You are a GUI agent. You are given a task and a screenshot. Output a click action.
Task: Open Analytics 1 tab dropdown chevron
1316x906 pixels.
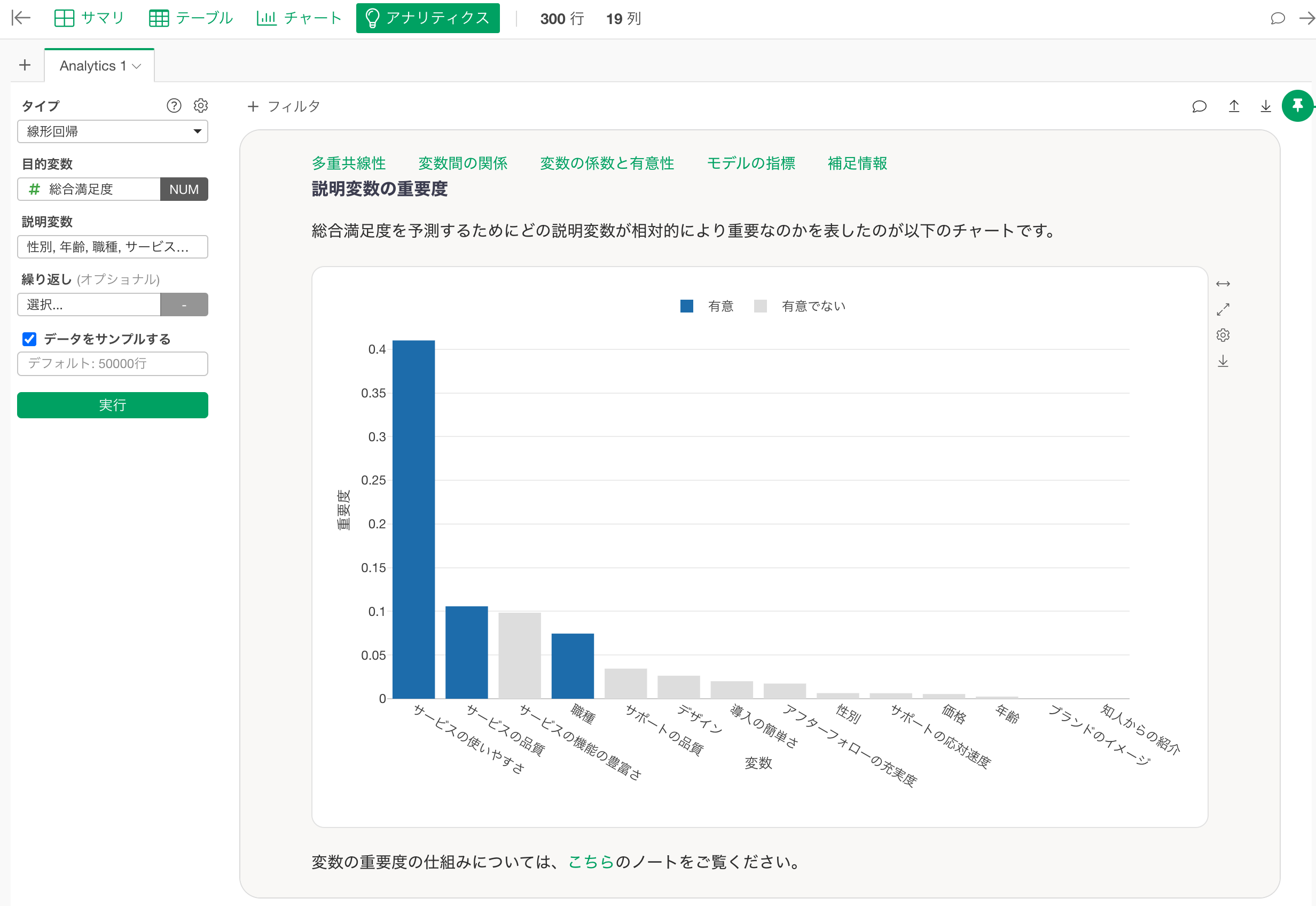click(x=137, y=66)
